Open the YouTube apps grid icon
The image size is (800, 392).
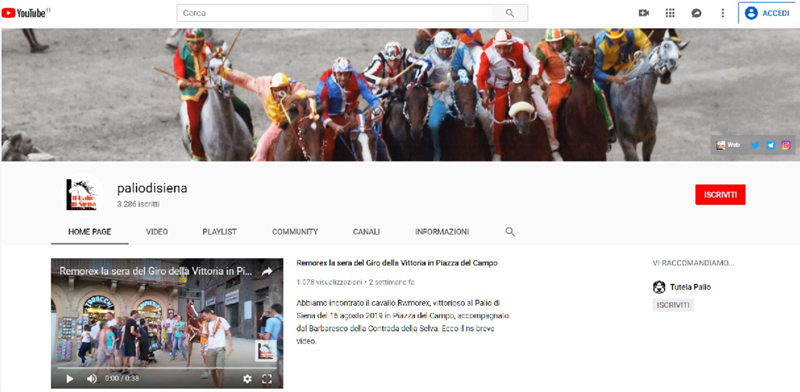coord(670,13)
